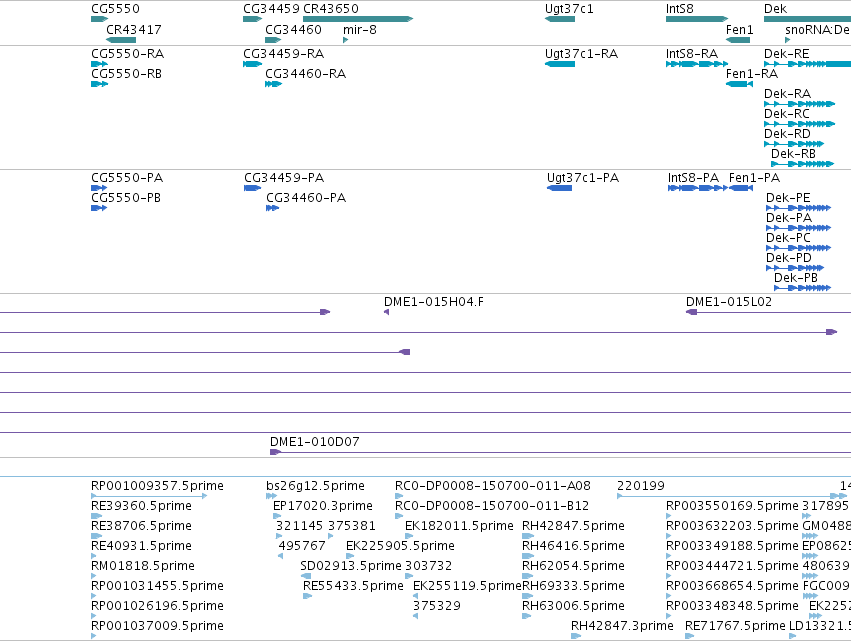The width and height of the screenshot is (851, 641).
Task: Click protein Fen1-PA
Action: tap(754, 178)
